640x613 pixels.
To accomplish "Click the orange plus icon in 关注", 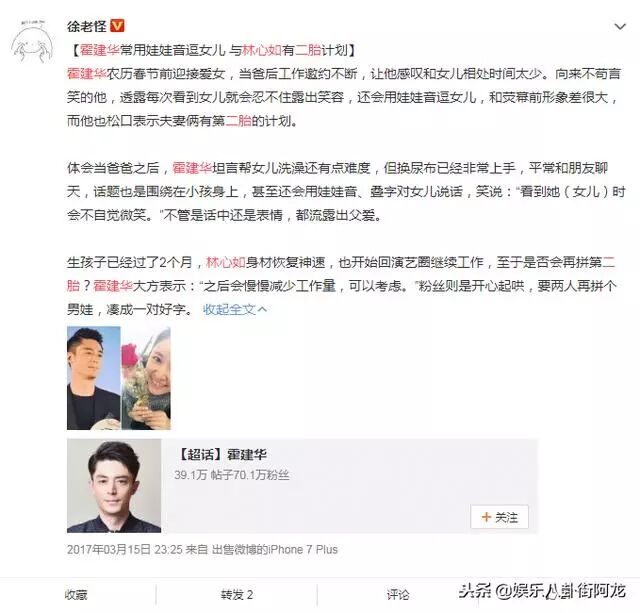I will pos(486,517).
